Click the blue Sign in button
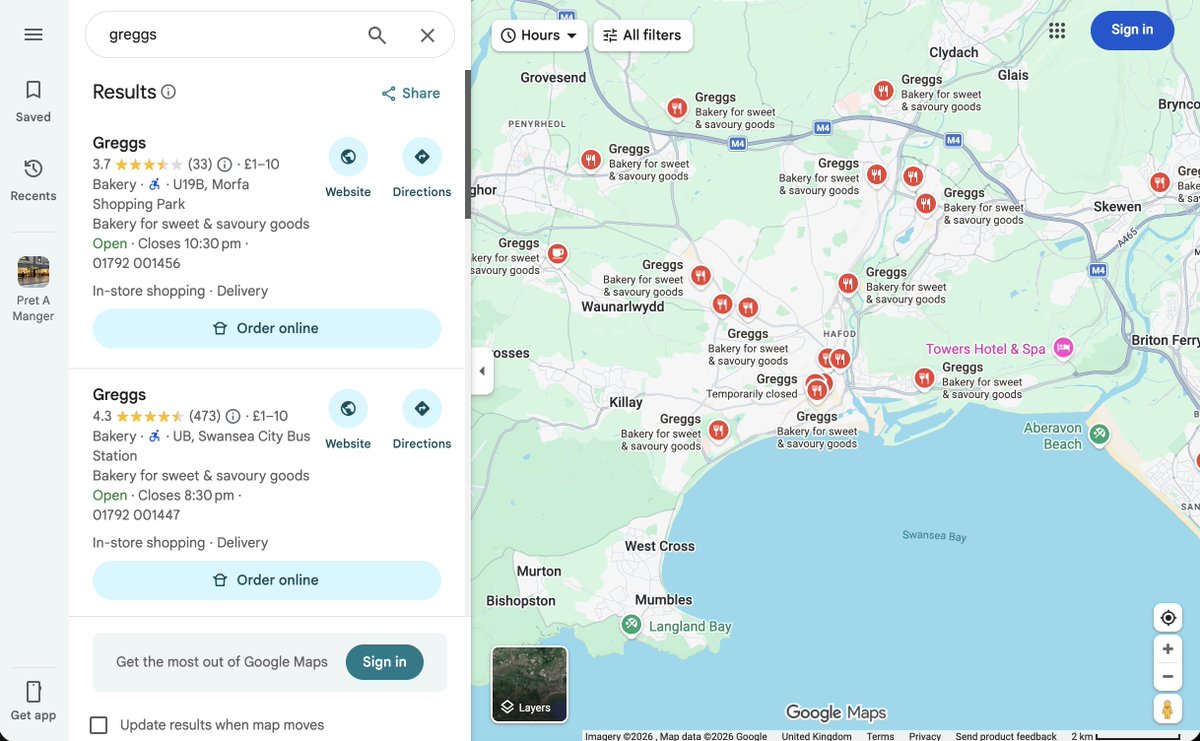This screenshot has height=741, width=1200. (1132, 30)
